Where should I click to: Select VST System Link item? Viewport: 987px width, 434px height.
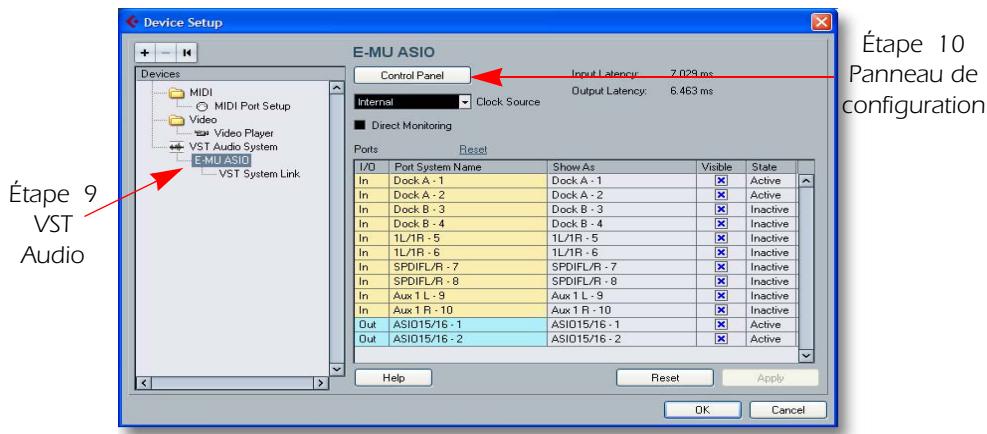click(x=258, y=172)
